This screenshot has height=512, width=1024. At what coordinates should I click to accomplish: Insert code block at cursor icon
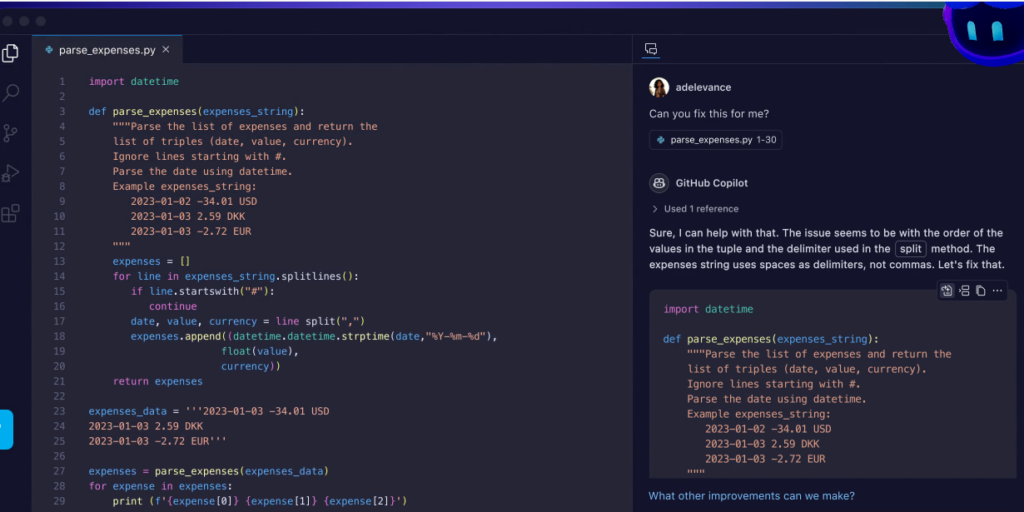(x=964, y=291)
